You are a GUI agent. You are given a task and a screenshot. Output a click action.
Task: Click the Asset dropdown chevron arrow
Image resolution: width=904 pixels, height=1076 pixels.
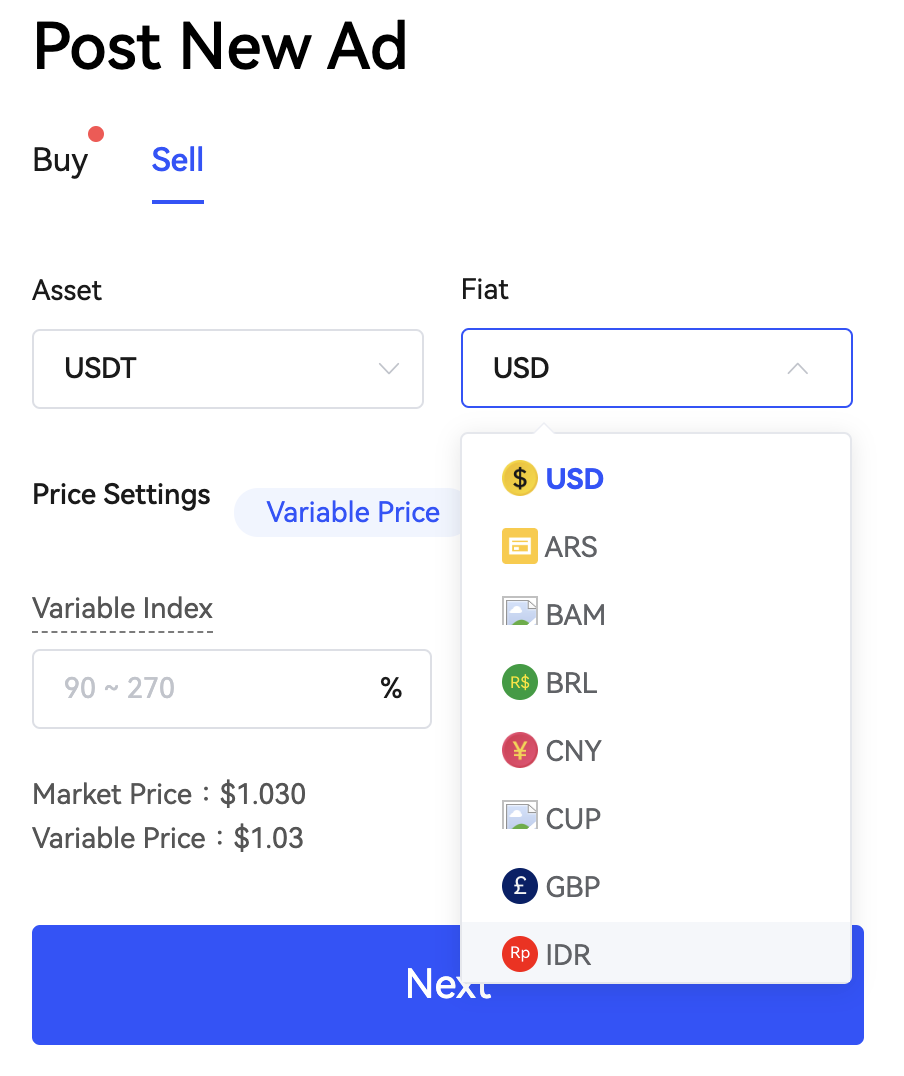pyautogui.click(x=389, y=369)
